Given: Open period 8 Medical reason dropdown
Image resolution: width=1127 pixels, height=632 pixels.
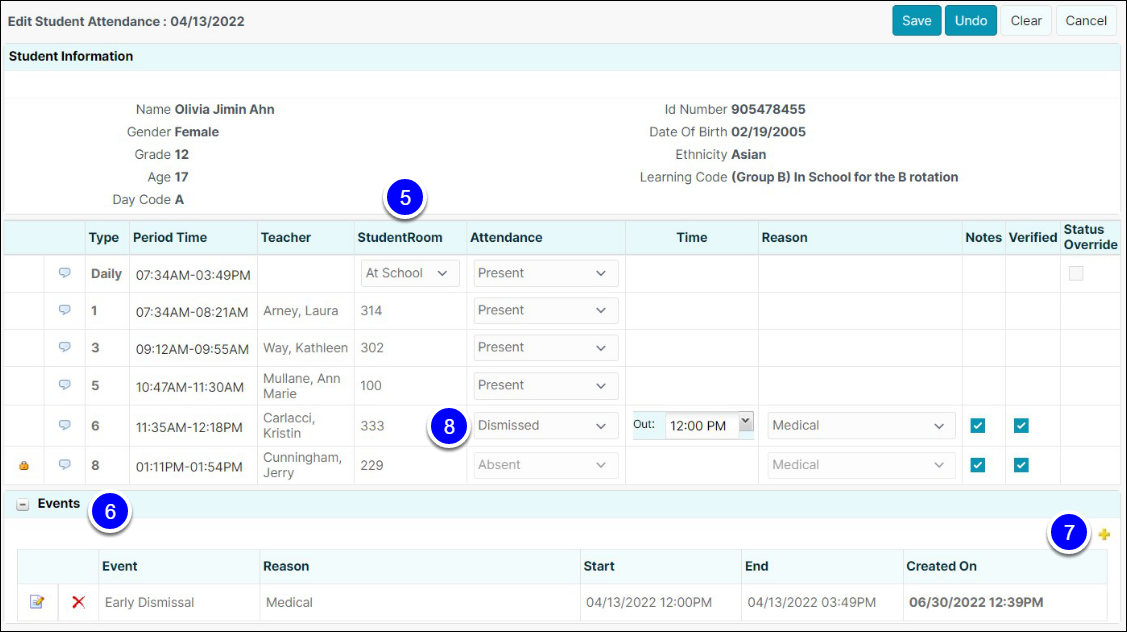Looking at the screenshot, I should 861,465.
